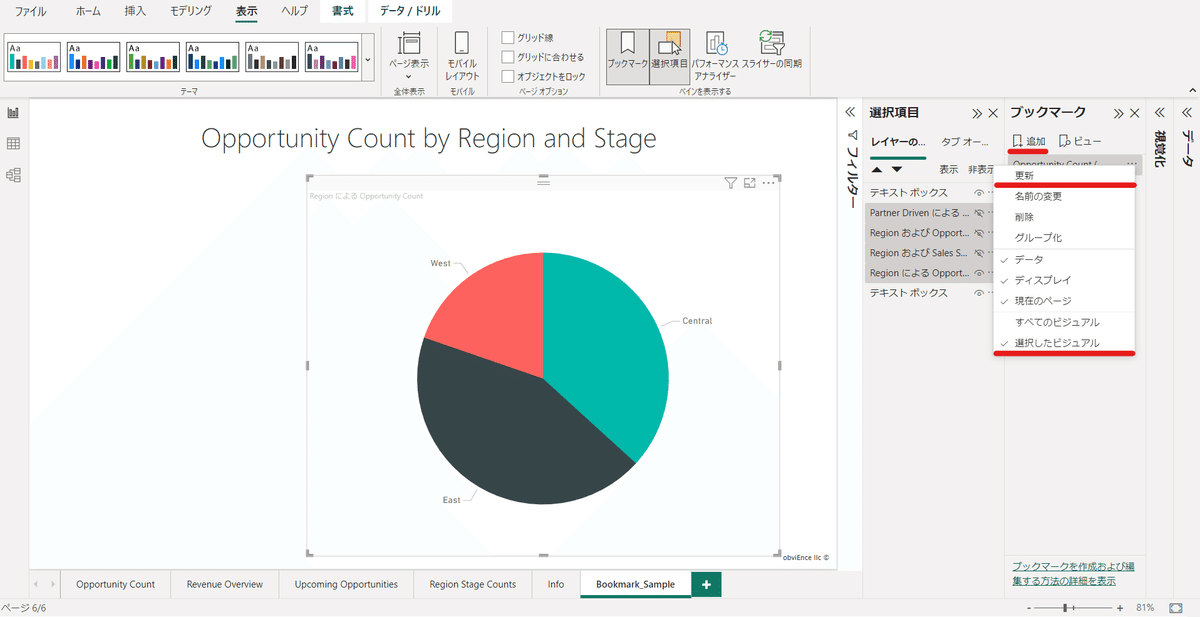Expand the フィルター pane chevron

(851, 113)
